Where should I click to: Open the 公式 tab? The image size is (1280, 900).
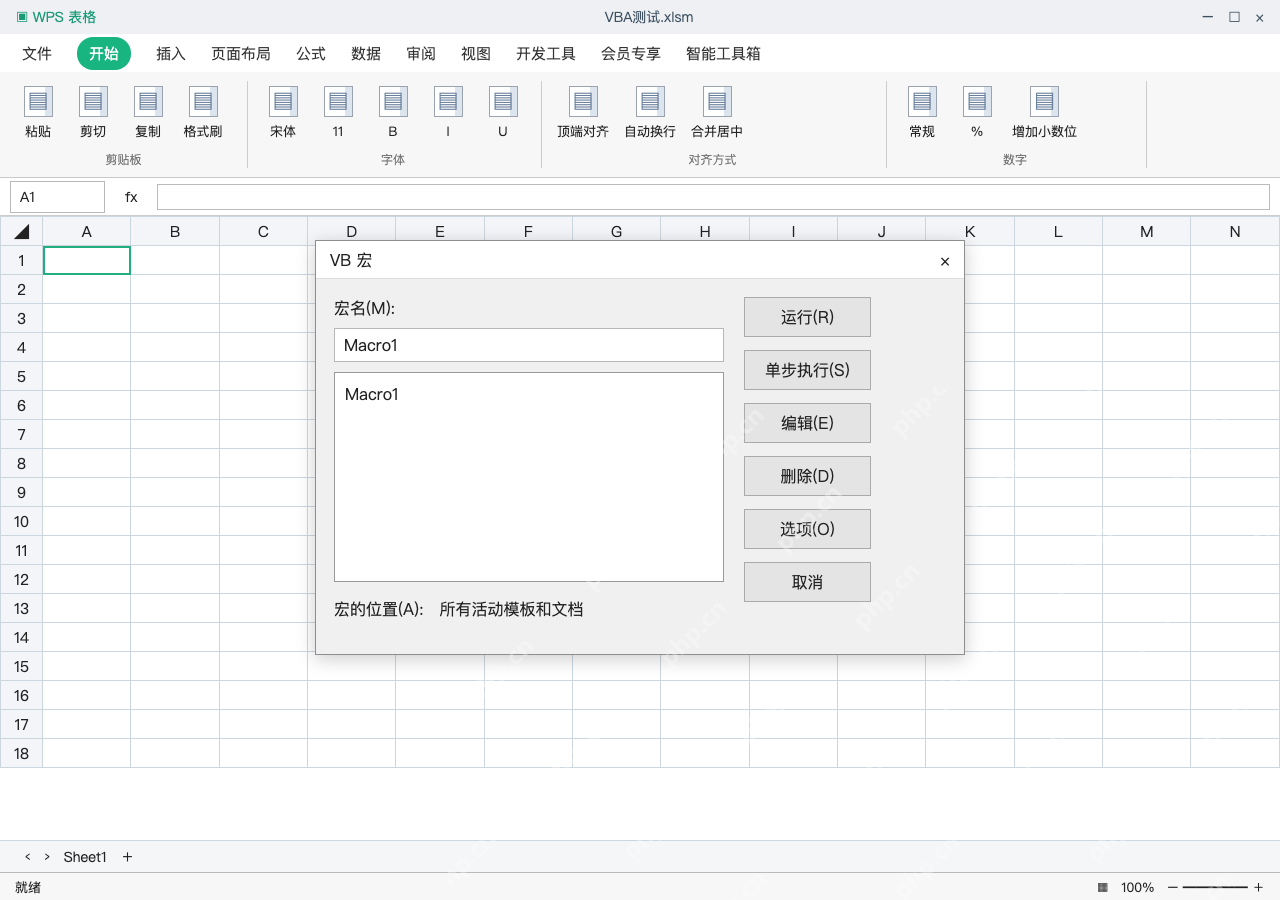(x=311, y=54)
